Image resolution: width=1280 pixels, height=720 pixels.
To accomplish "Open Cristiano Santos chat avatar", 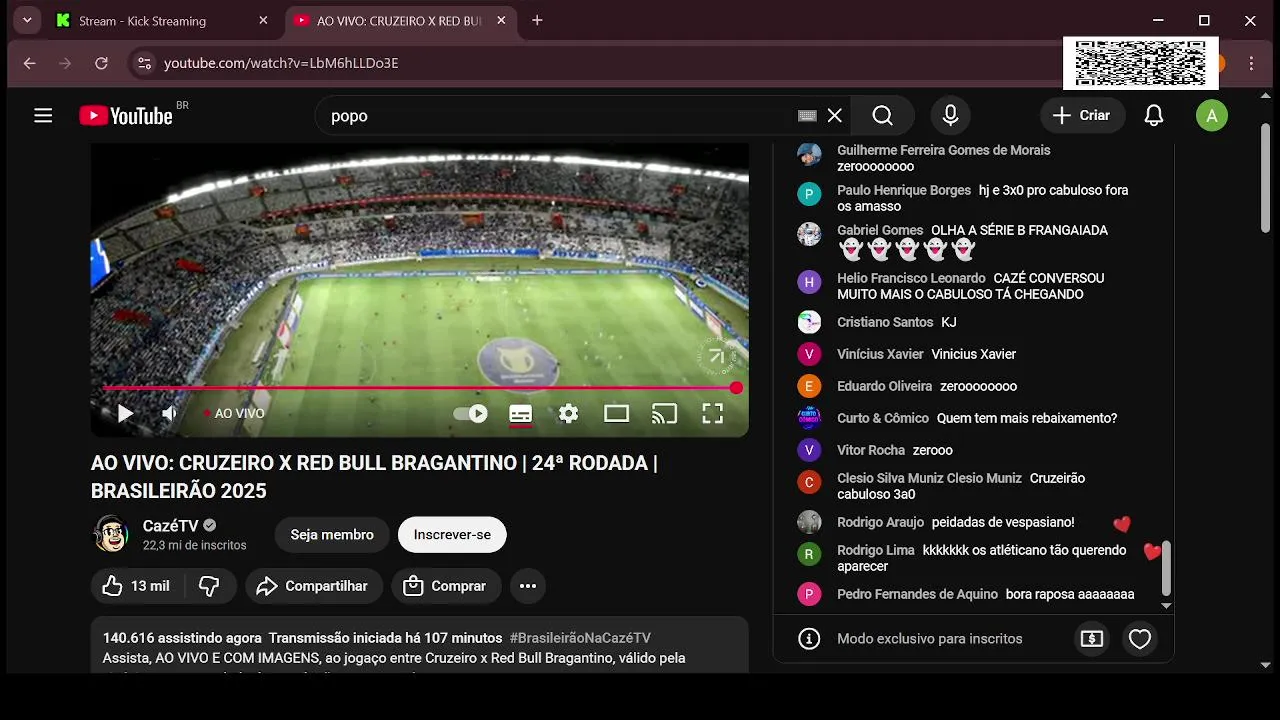I will 809,322.
